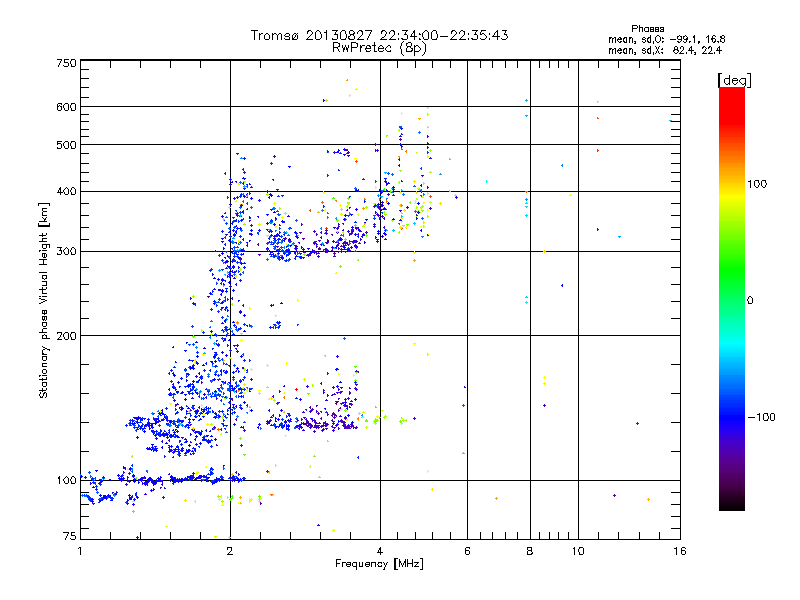The image size is (800, 600).
Task: Click the y-axis tick label '300'
Action: pyautogui.click(x=66, y=252)
